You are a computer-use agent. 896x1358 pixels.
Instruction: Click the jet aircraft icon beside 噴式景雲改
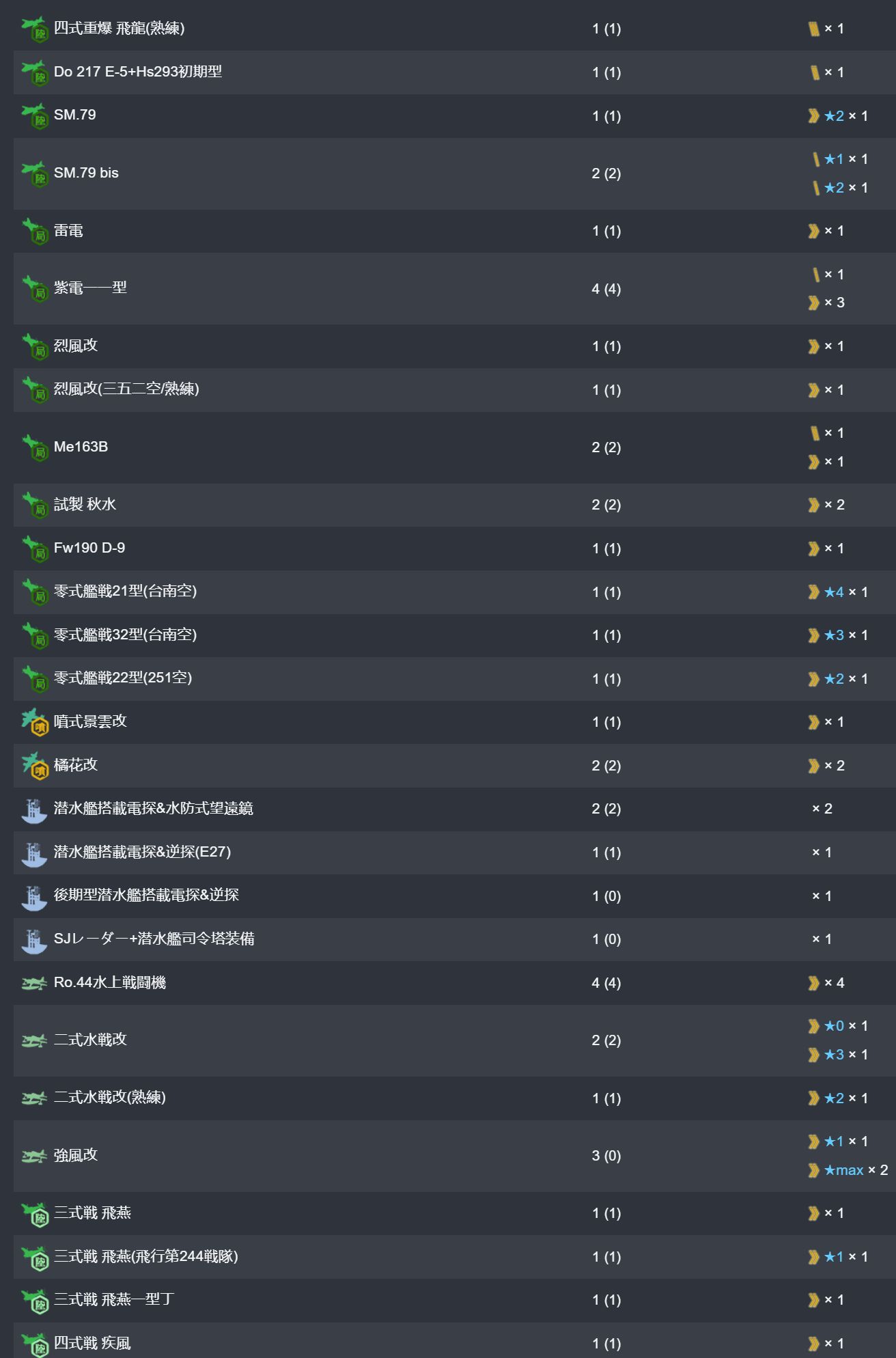[34, 722]
